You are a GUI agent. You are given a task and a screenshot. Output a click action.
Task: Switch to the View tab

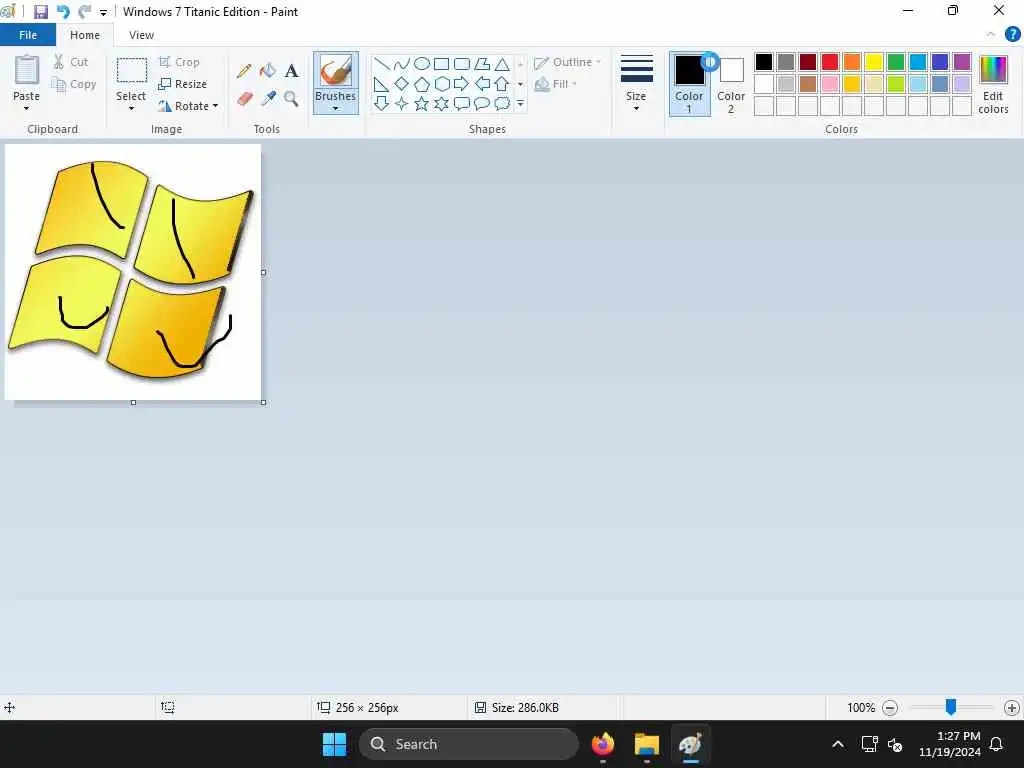pos(141,35)
